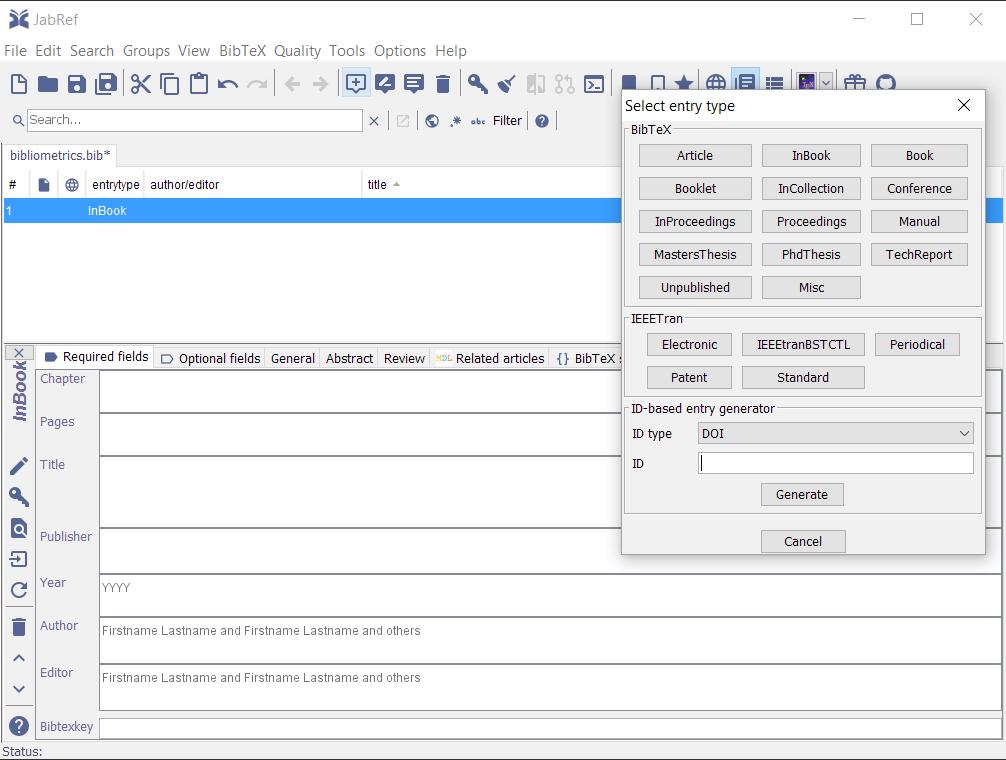Switch to the Abstract tab
This screenshot has height=760, width=1006.
[349, 359]
